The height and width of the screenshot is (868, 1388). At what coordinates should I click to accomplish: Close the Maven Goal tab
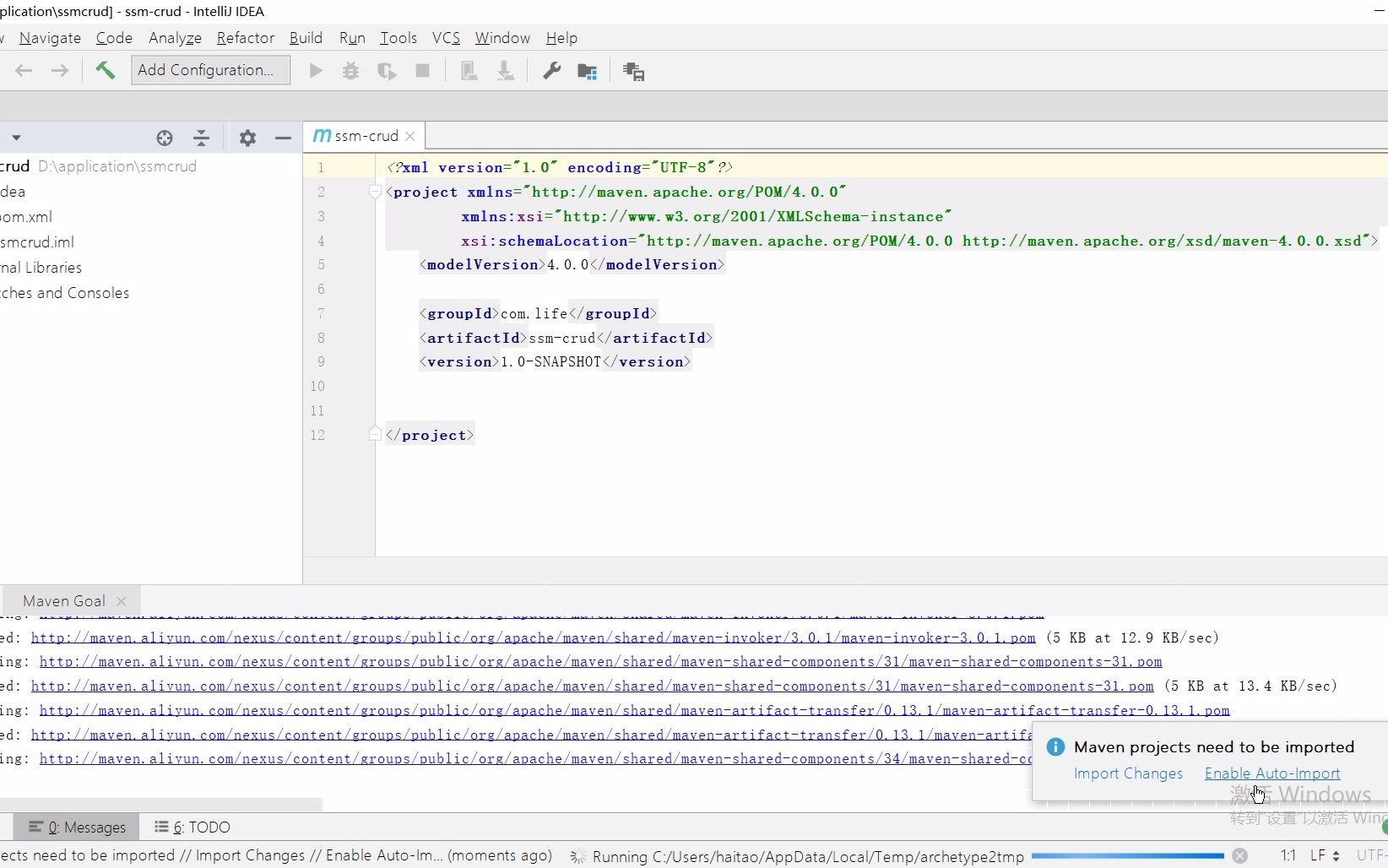click(x=122, y=601)
